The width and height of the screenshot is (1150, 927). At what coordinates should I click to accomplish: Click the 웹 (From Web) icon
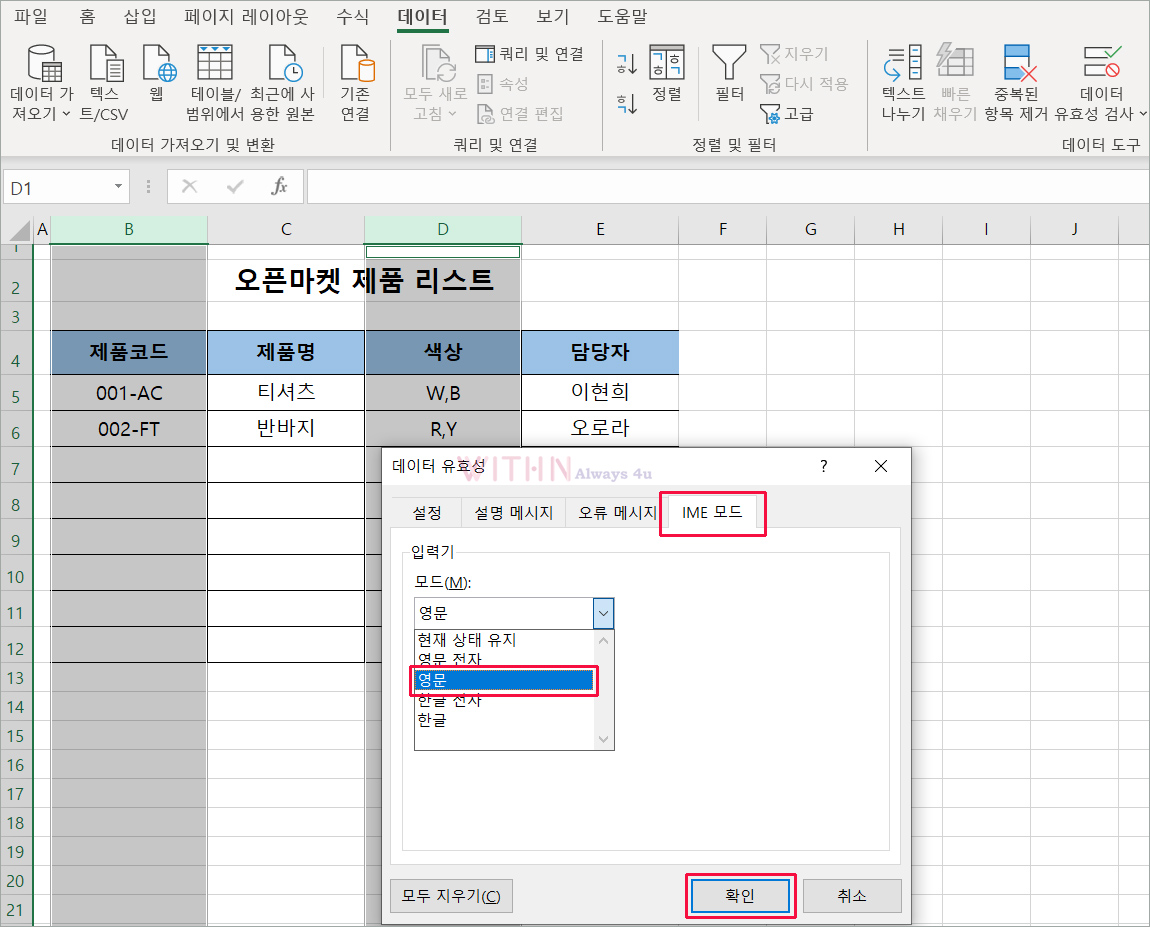158,63
